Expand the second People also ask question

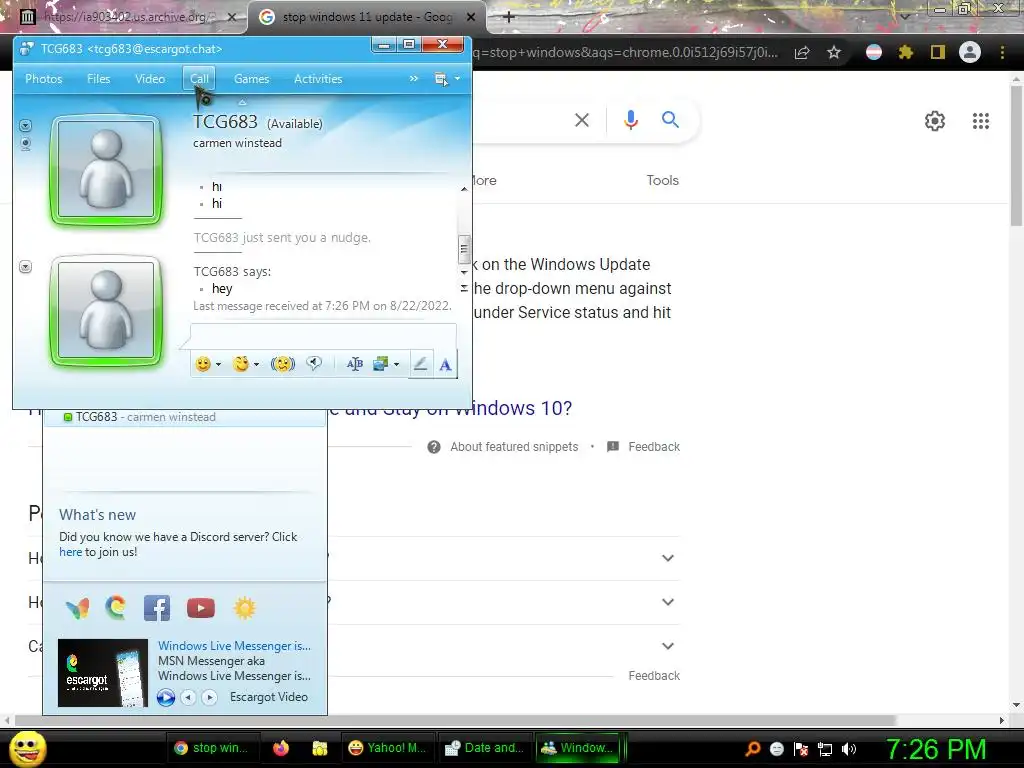coord(667,602)
